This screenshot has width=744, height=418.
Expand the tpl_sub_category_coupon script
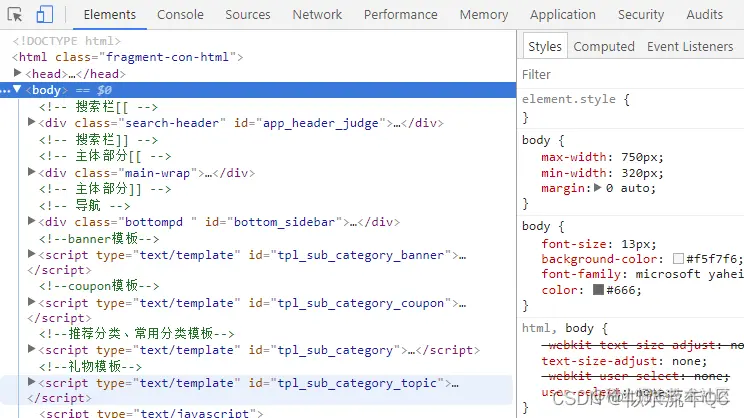tap(31, 301)
